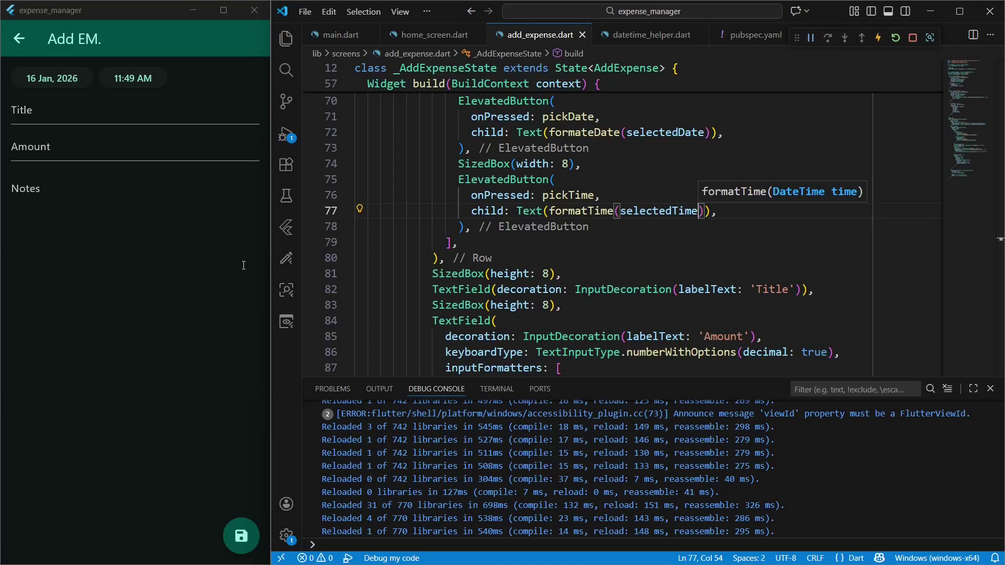This screenshot has height=565, width=1005.
Task: Open the Customize Layout button
Action: click(x=854, y=11)
